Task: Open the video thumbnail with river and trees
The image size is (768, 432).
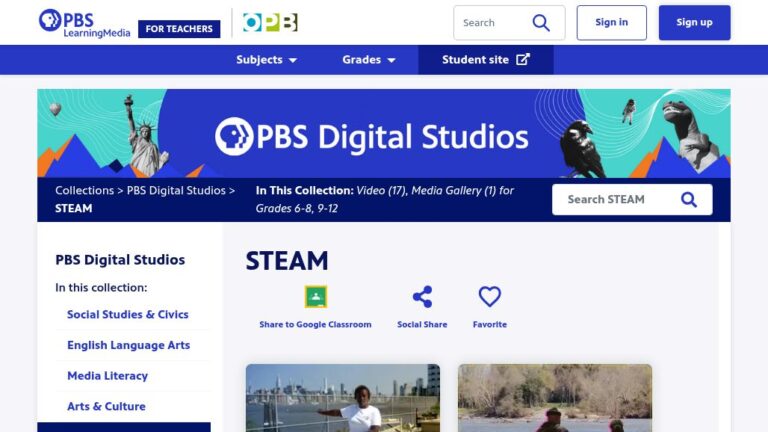Action: coord(555,398)
